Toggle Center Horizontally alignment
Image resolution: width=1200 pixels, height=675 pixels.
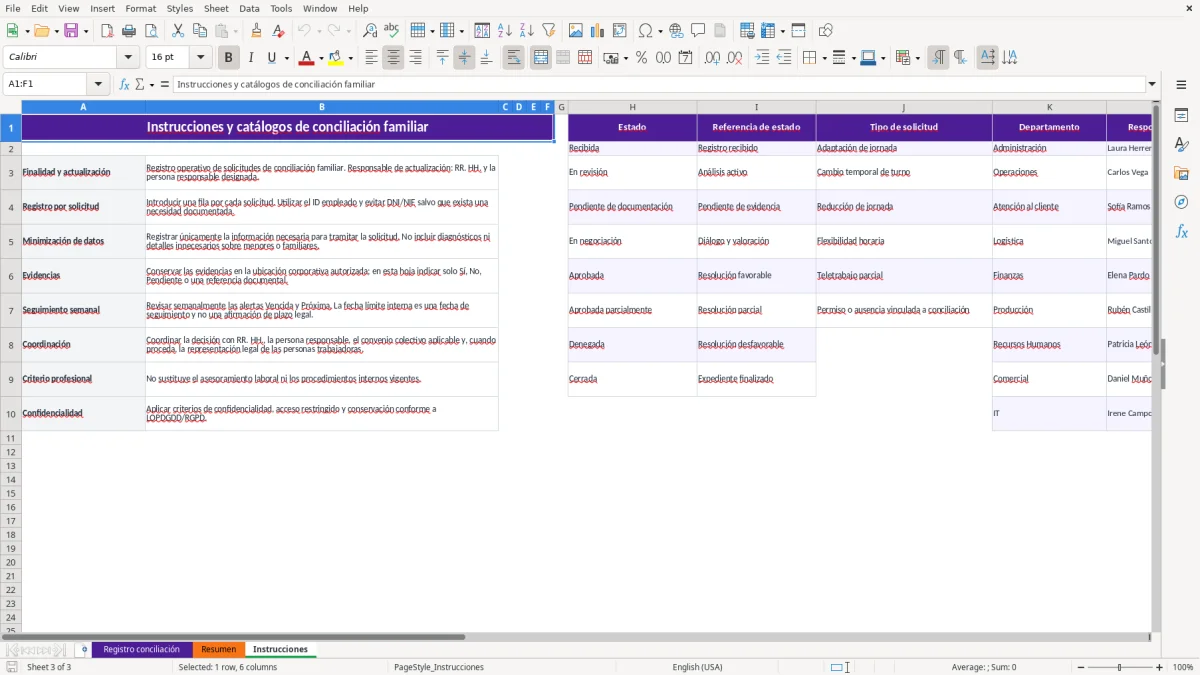[x=393, y=58]
